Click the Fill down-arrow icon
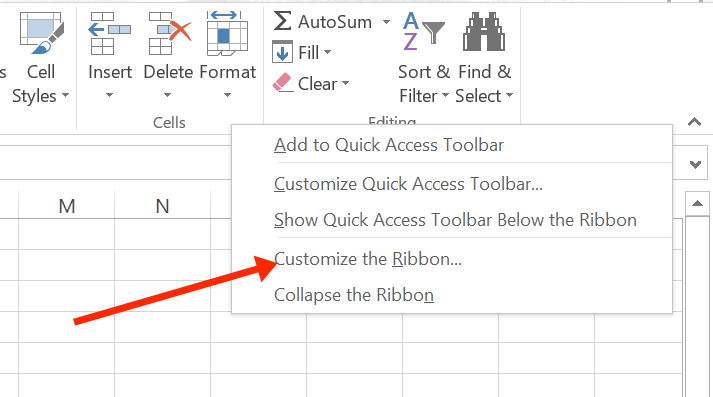The height and width of the screenshot is (397, 713). click(282, 52)
